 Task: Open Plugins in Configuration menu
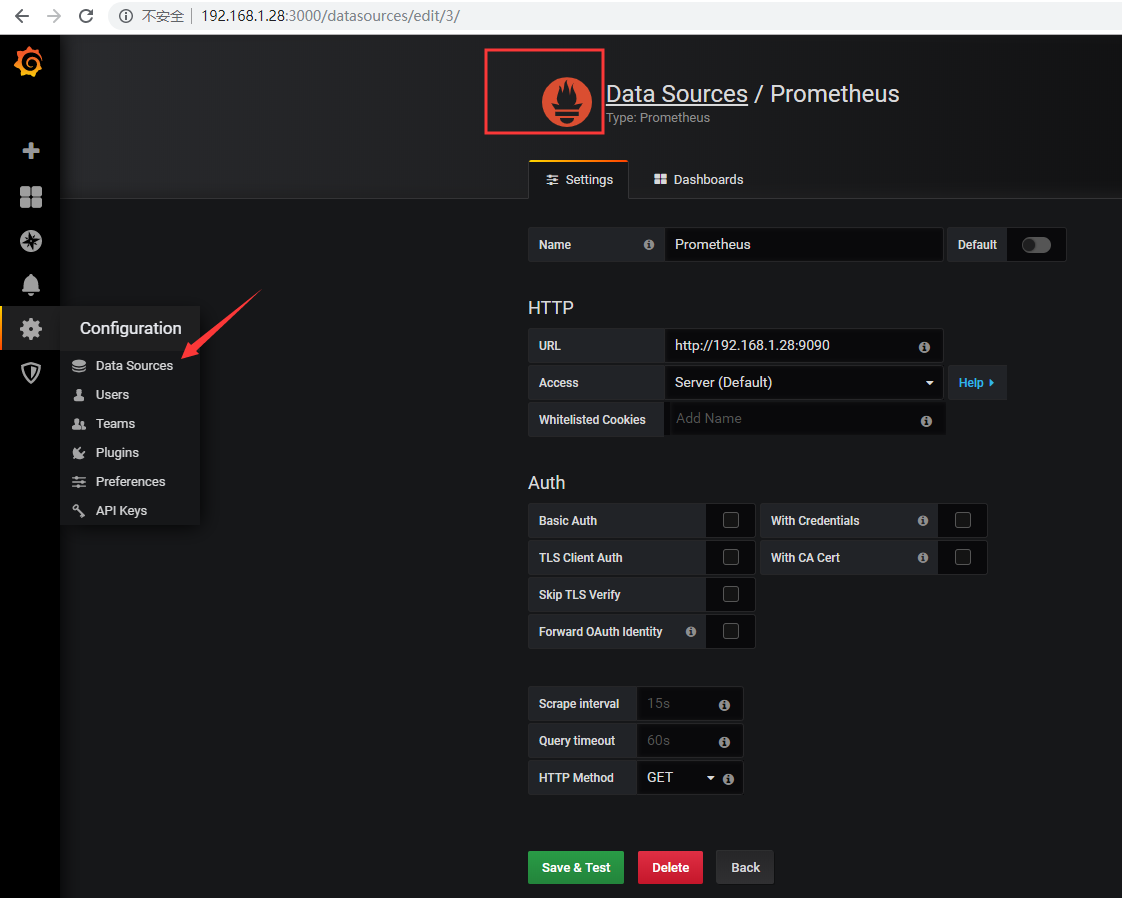[x=130, y=453]
